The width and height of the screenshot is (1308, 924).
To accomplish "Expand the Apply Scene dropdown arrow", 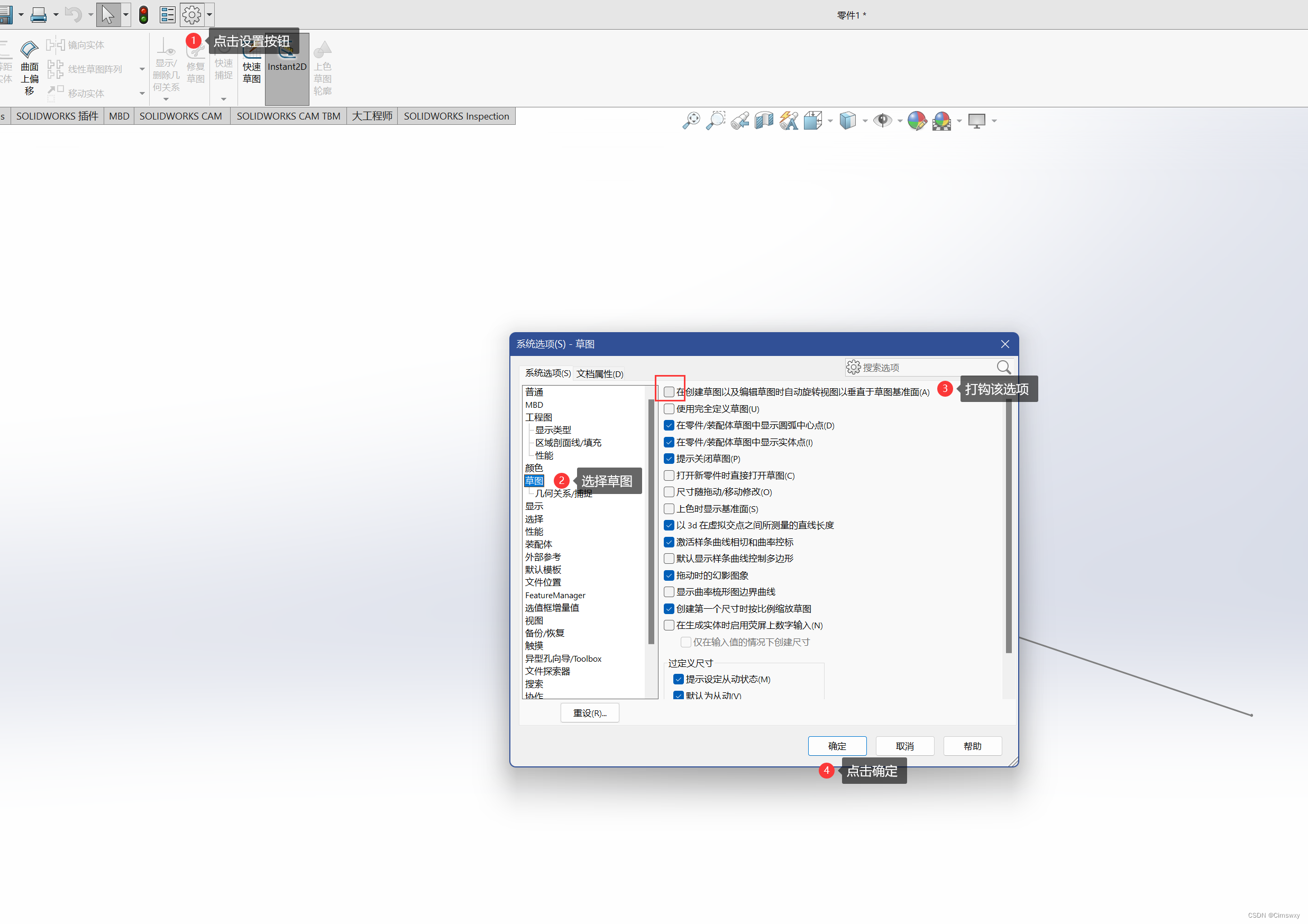I will click(959, 121).
